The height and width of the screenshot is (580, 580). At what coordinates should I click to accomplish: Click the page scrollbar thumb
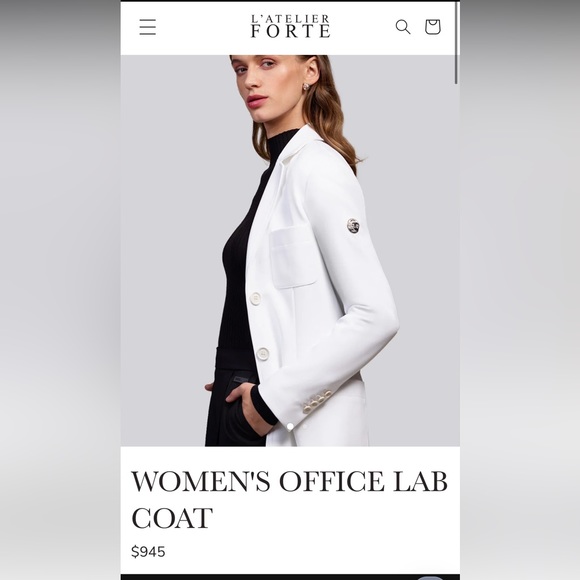pos(456,43)
